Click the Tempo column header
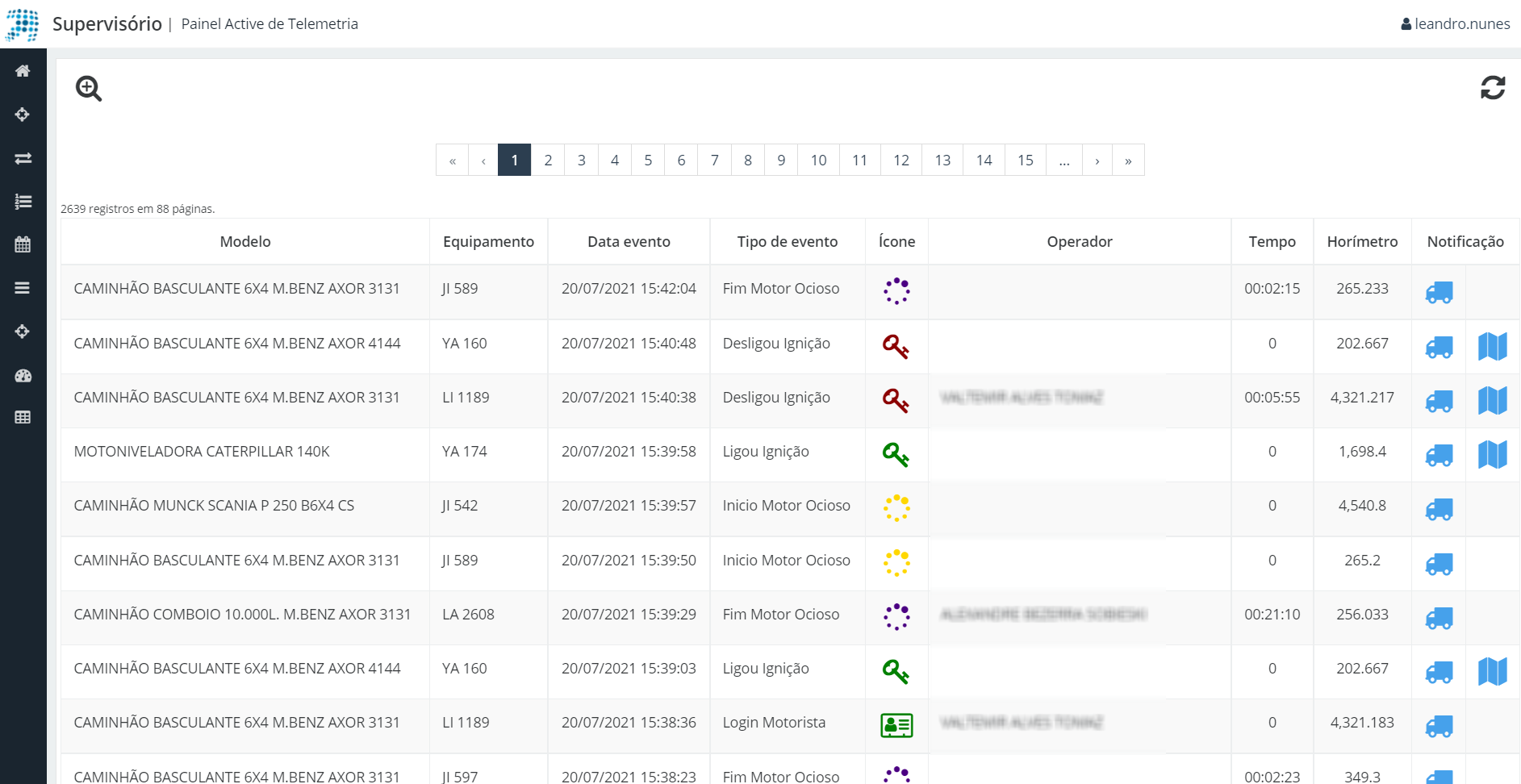This screenshot has width=1521, height=784. [1272, 242]
